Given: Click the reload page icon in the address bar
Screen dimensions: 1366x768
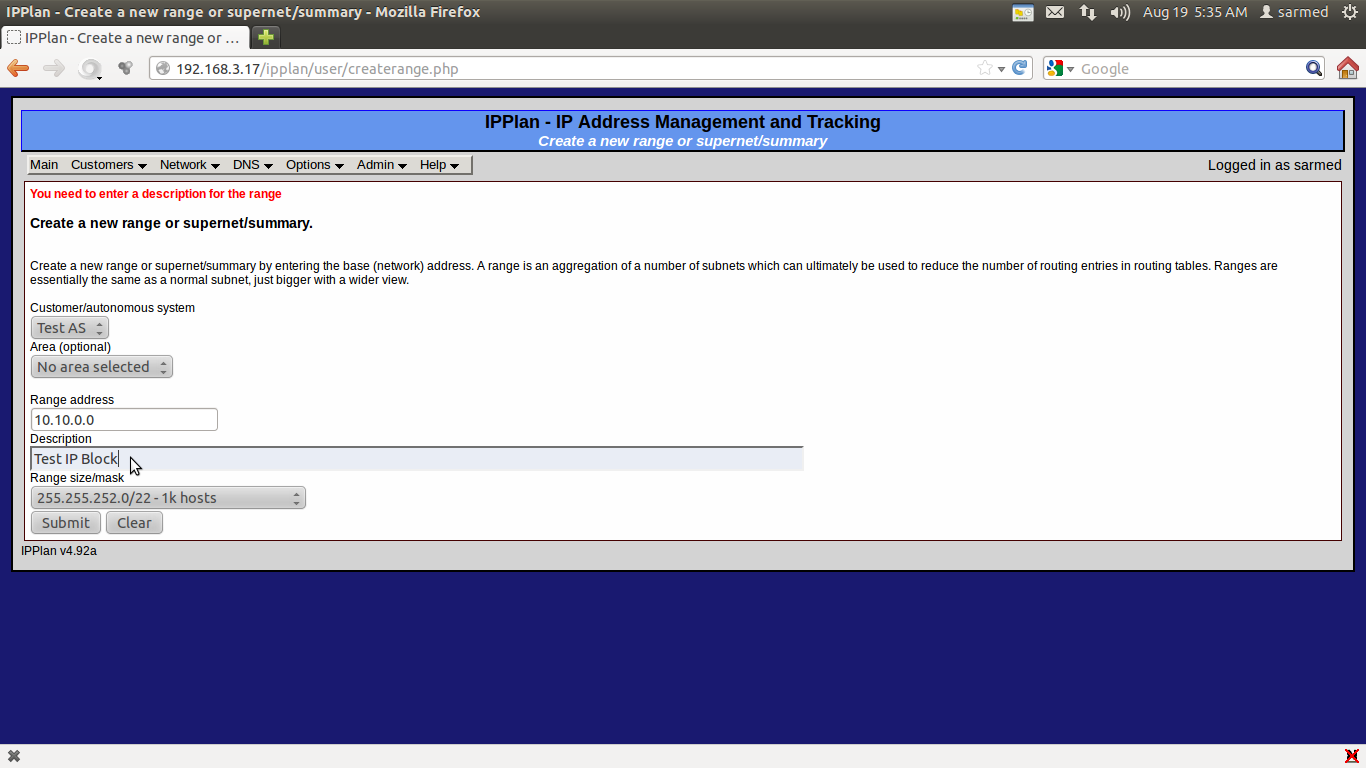Looking at the screenshot, I should point(1019,68).
